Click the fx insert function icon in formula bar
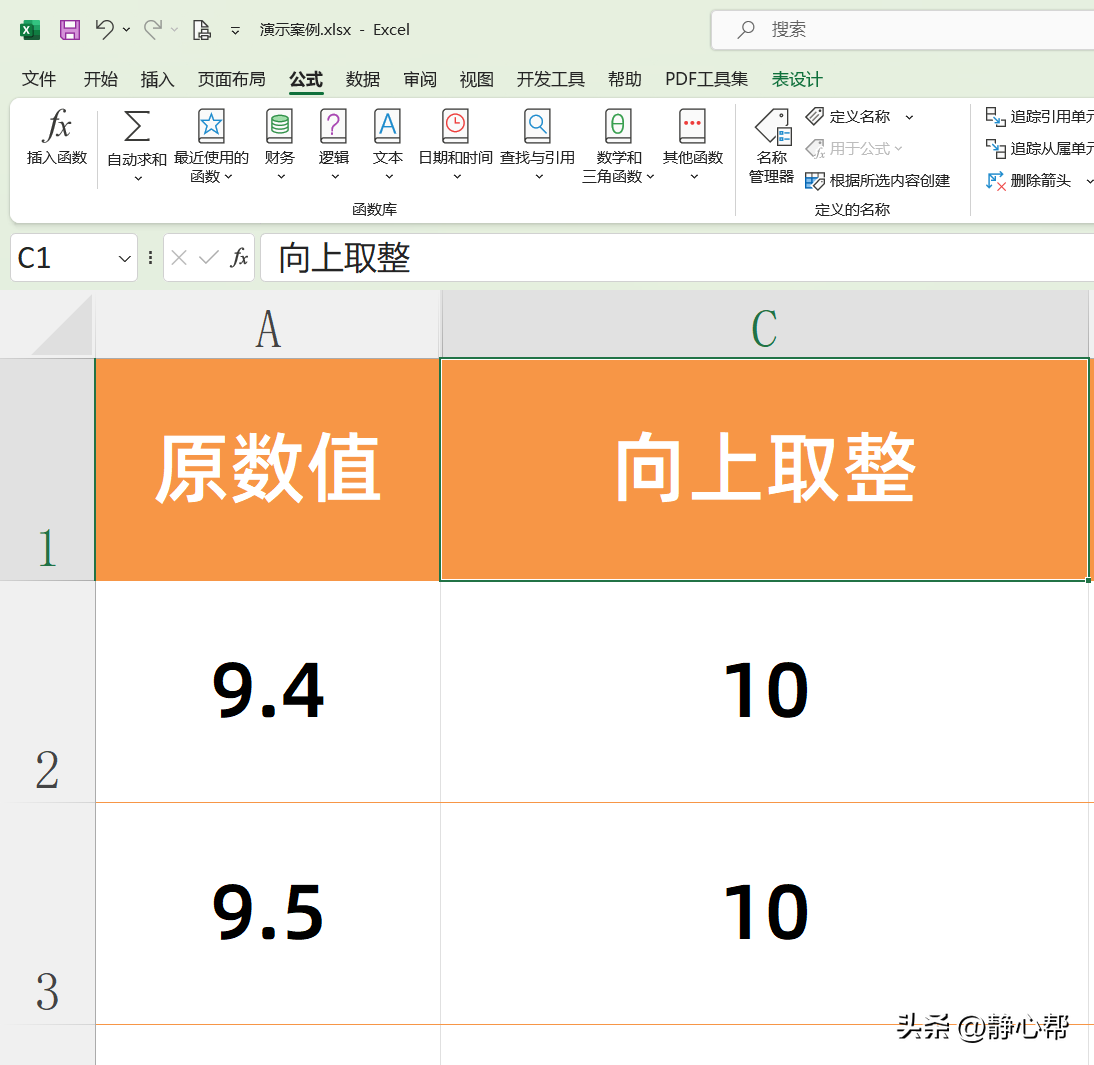This screenshot has height=1065, width=1094. (x=239, y=258)
